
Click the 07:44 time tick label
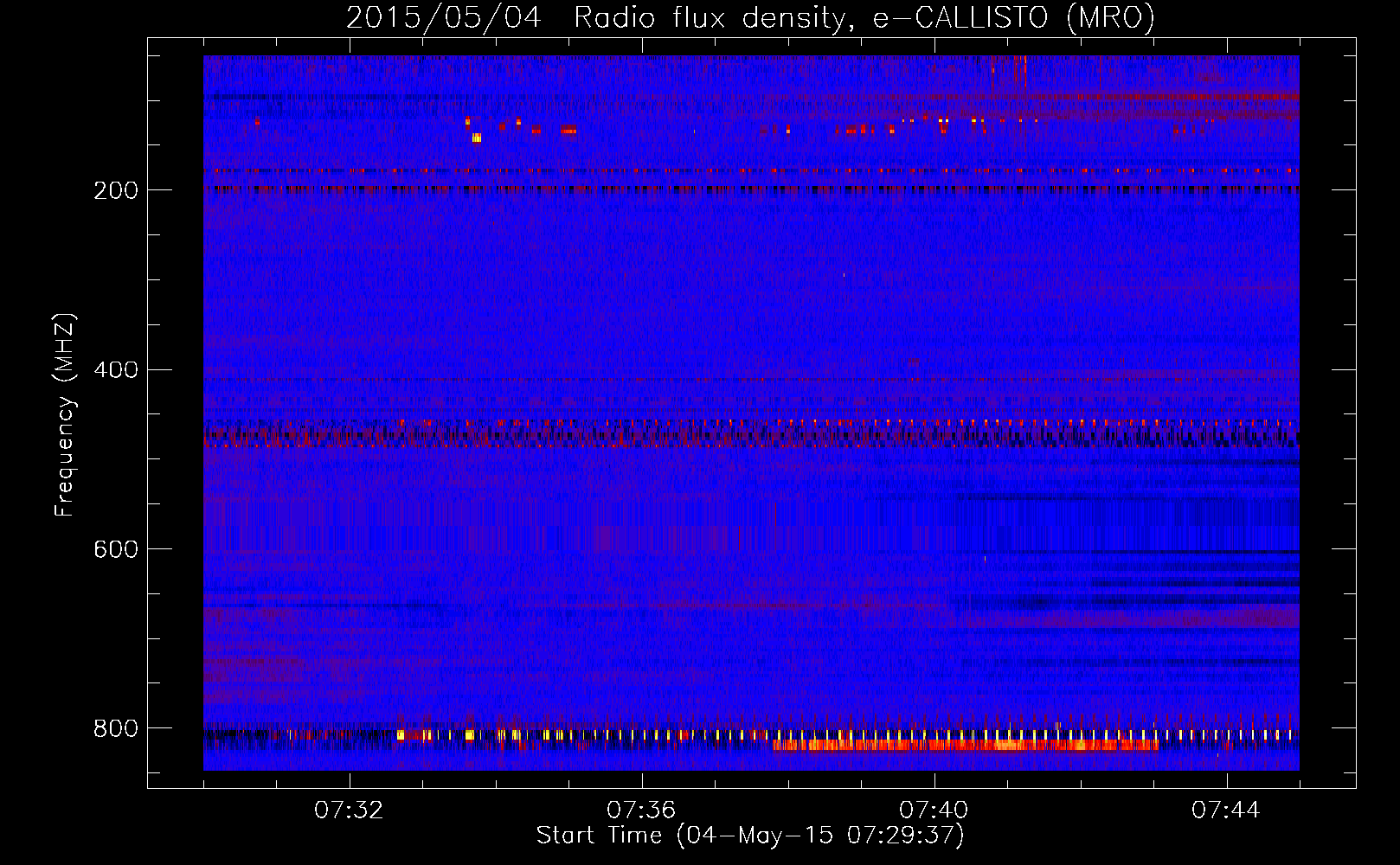[x=1226, y=811]
